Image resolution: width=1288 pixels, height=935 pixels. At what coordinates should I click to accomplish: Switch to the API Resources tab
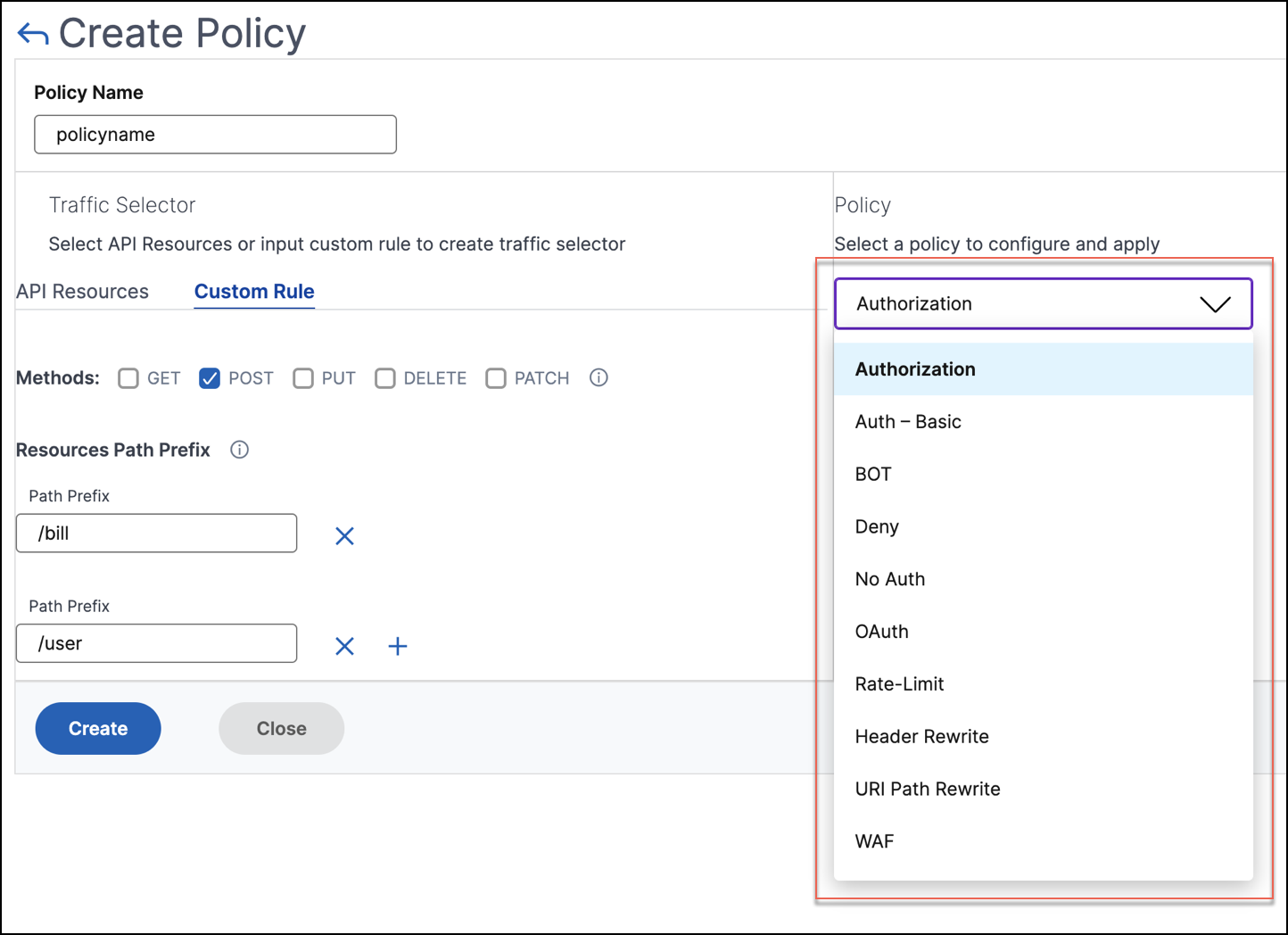[x=83, y=292]
